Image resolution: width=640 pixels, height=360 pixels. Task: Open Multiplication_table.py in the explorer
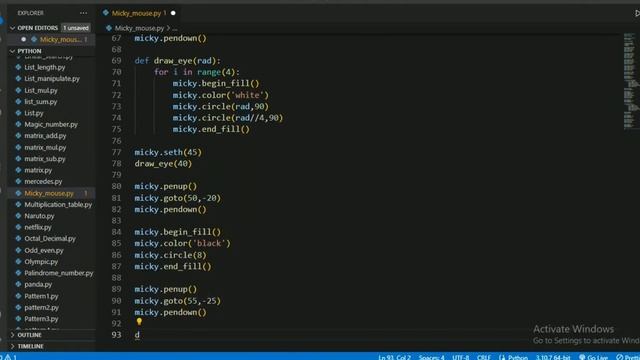(x=58, y=204)
